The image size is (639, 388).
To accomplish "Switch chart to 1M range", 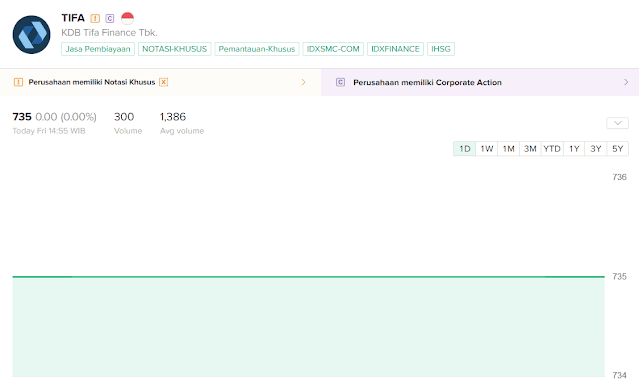I will point(509,149).
